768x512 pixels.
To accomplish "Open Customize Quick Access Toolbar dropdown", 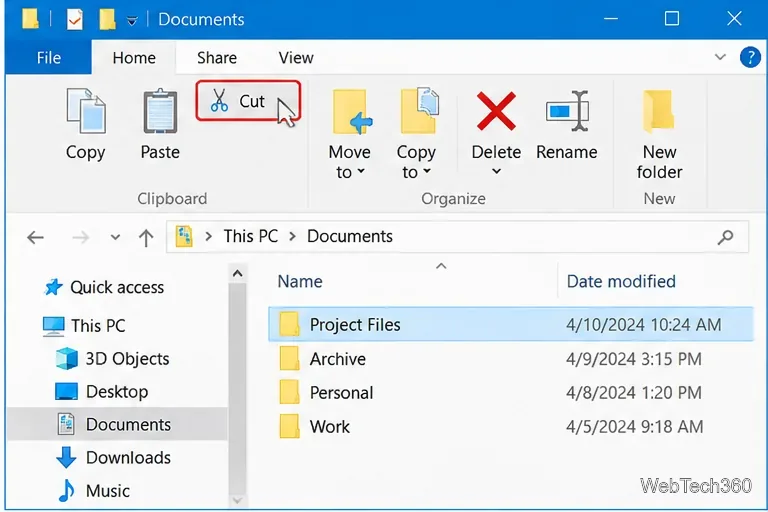I will tap(132, 21).
